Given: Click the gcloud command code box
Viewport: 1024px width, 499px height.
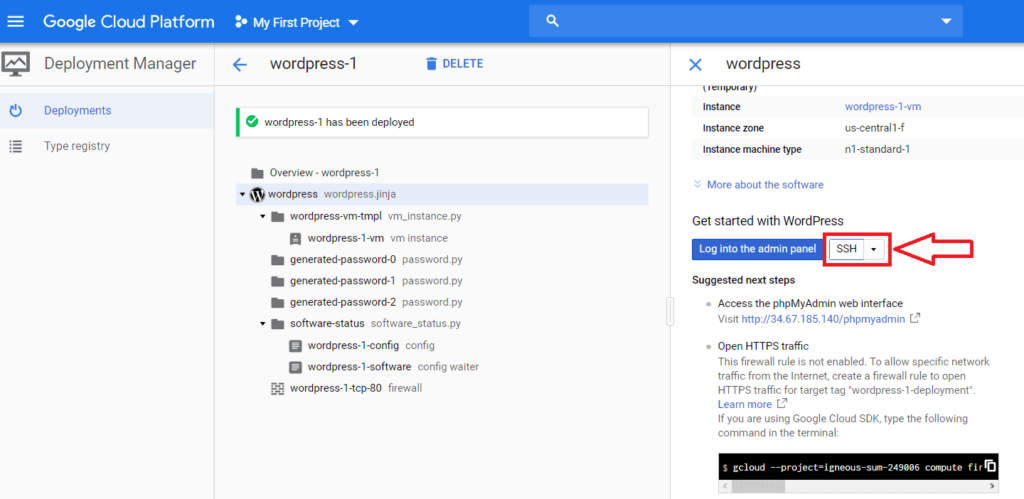Looking at the screenshot, I should pos(859,467).
